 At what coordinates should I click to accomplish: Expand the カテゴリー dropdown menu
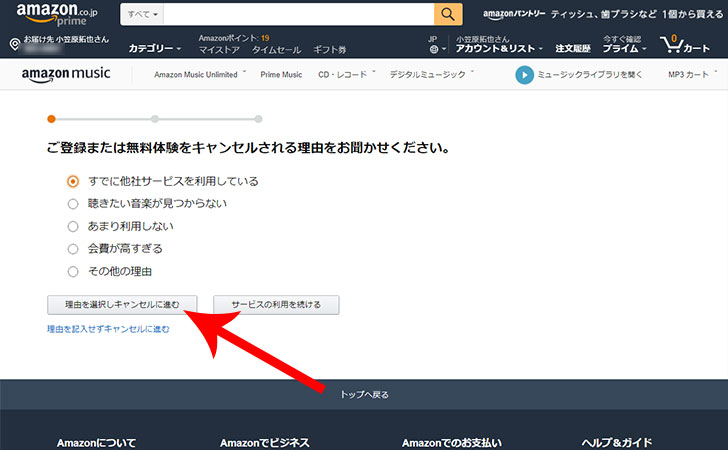[154, 48]
